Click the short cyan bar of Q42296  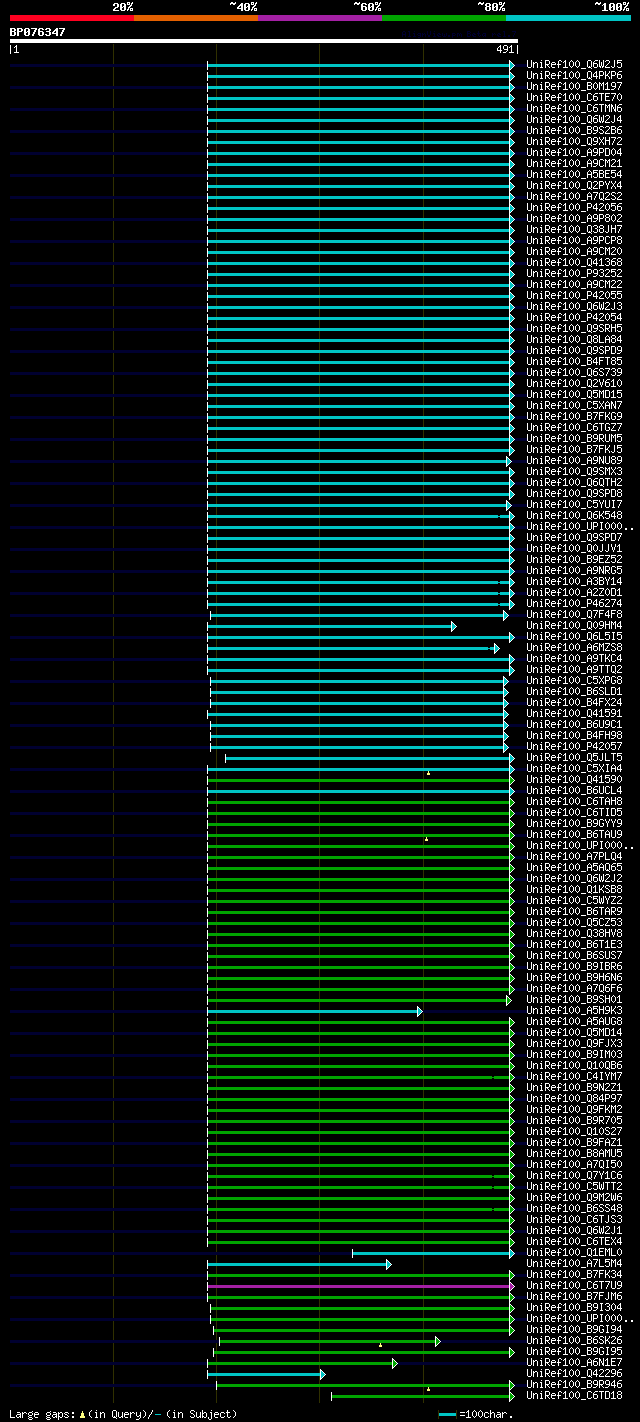[266, 1374]
